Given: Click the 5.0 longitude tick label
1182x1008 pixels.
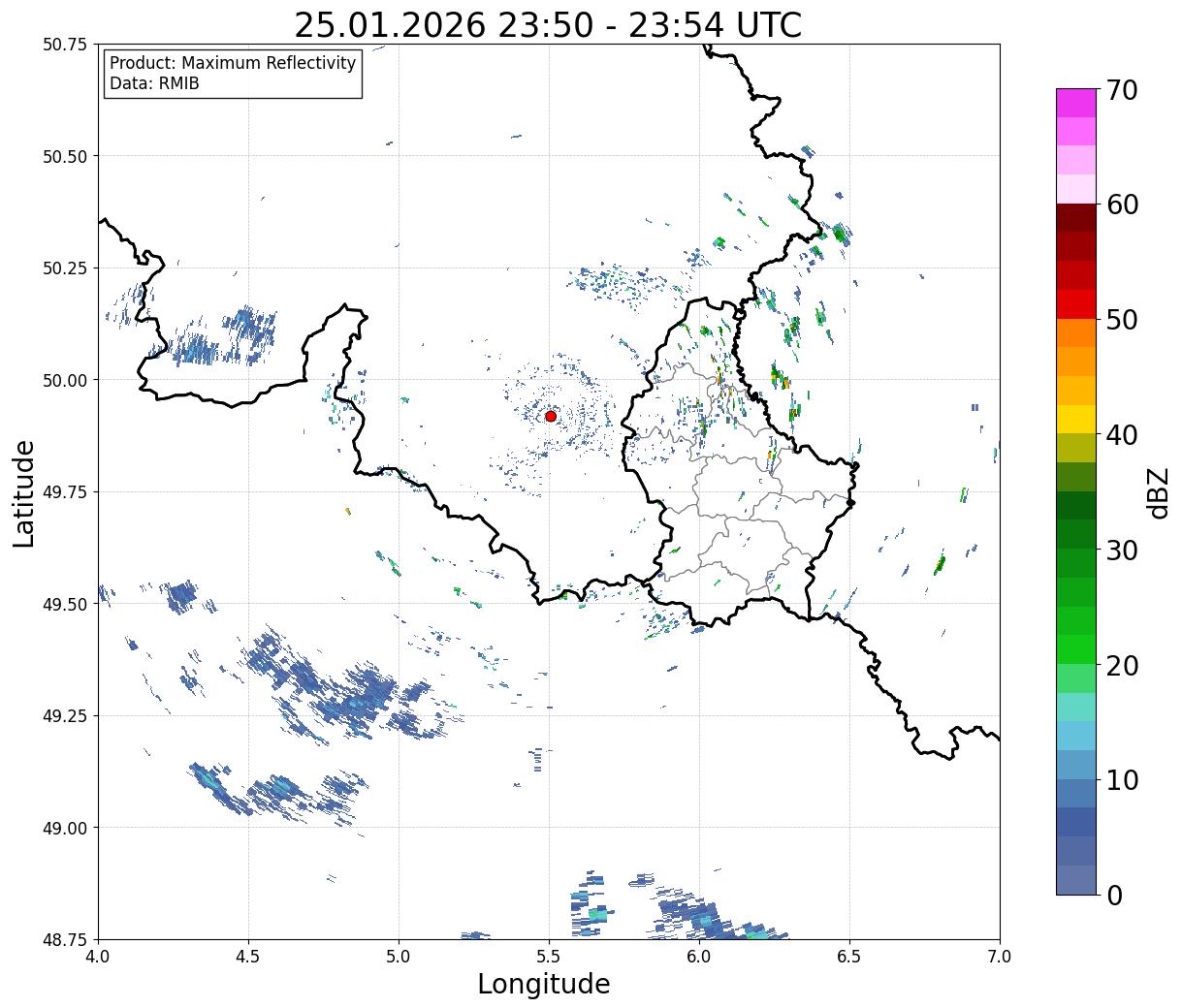Looking at the screenshot, I should pos(399,957).
